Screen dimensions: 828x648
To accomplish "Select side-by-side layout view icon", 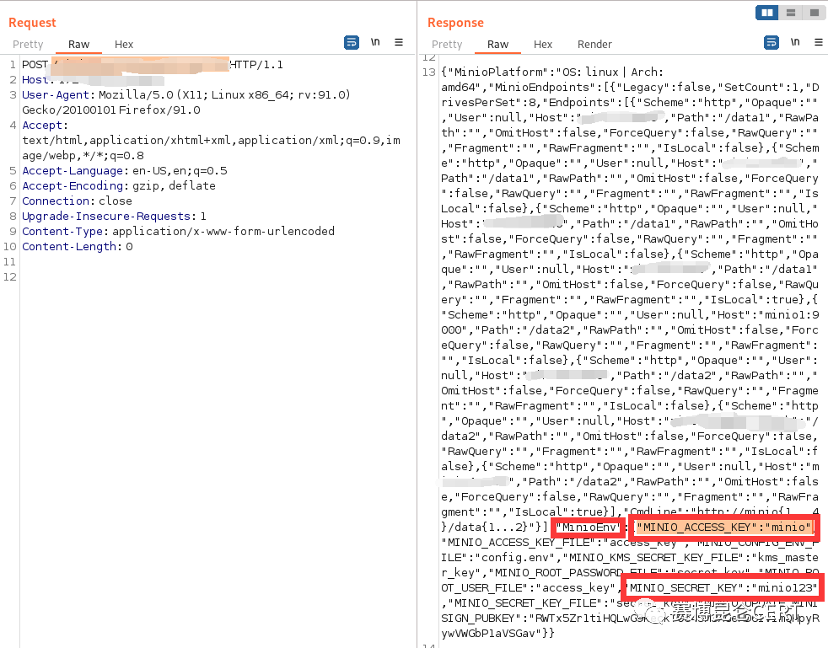I will 767,12.
